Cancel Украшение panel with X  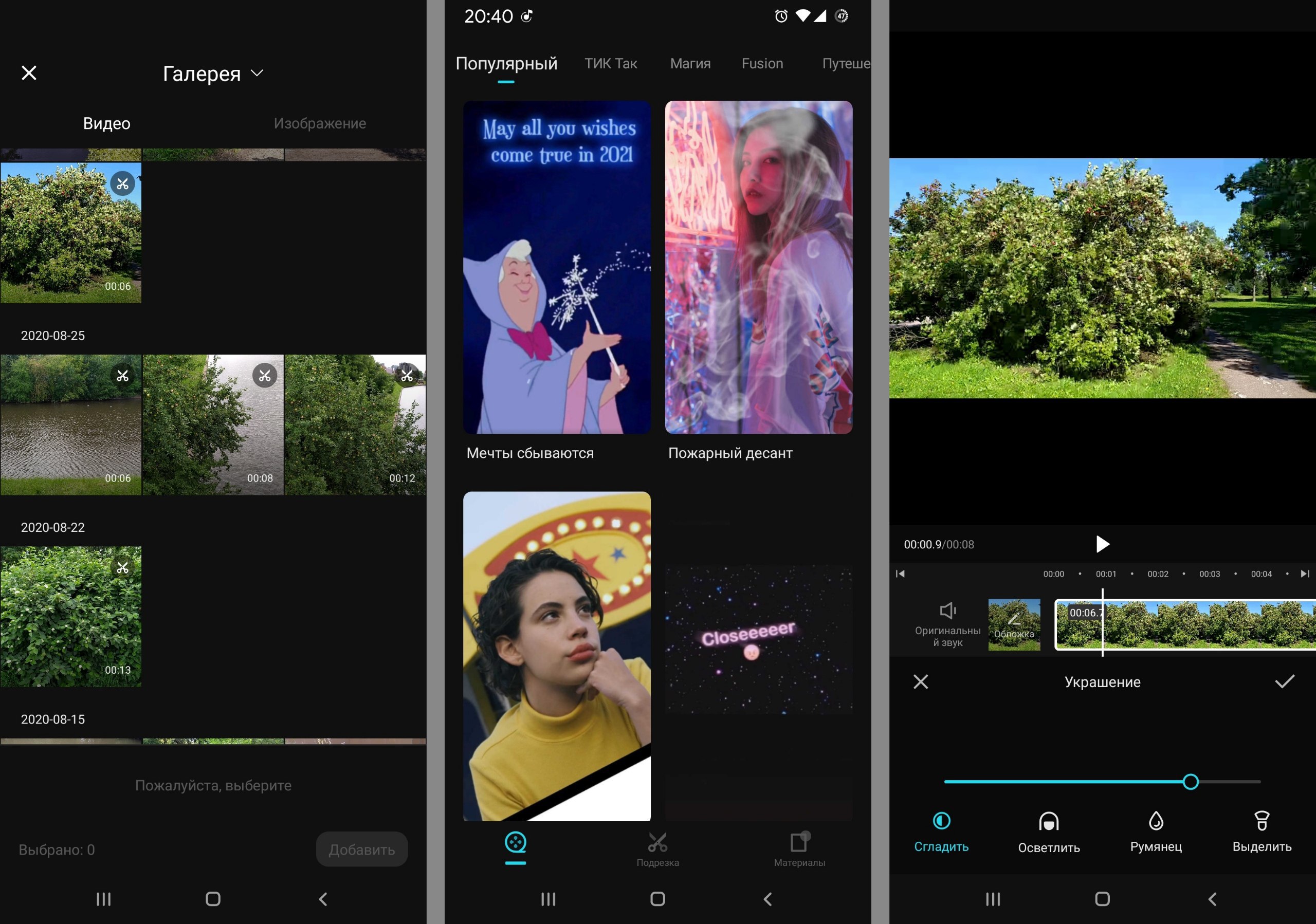click(921, 681)
